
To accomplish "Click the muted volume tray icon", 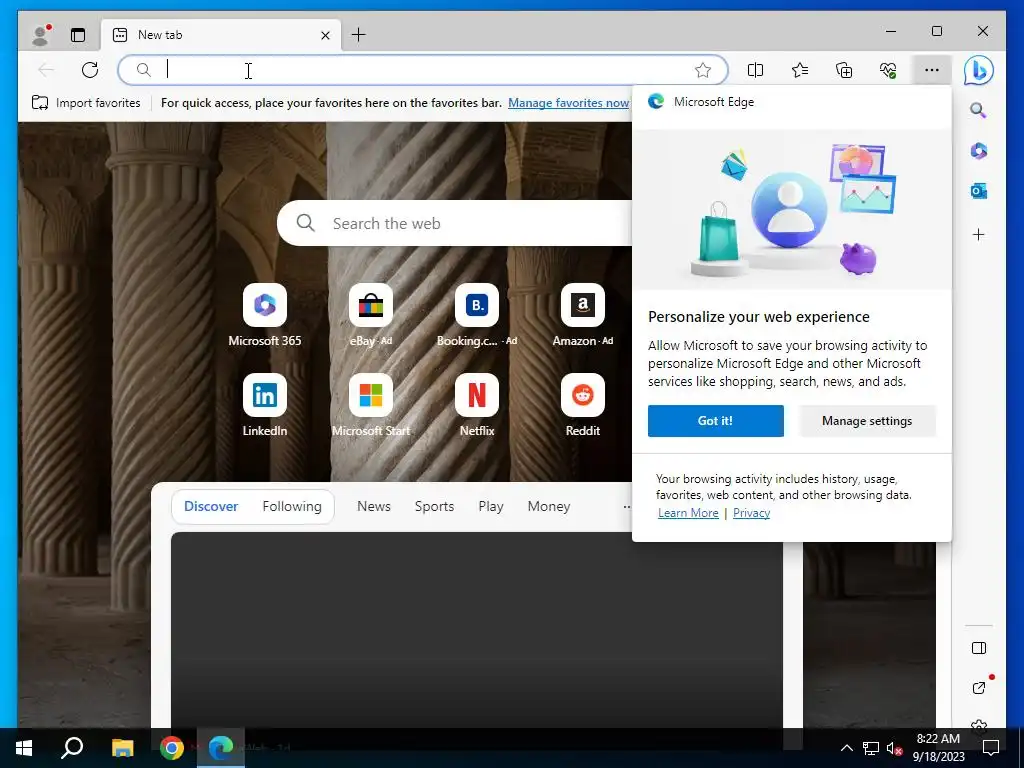I will [894, 748].
